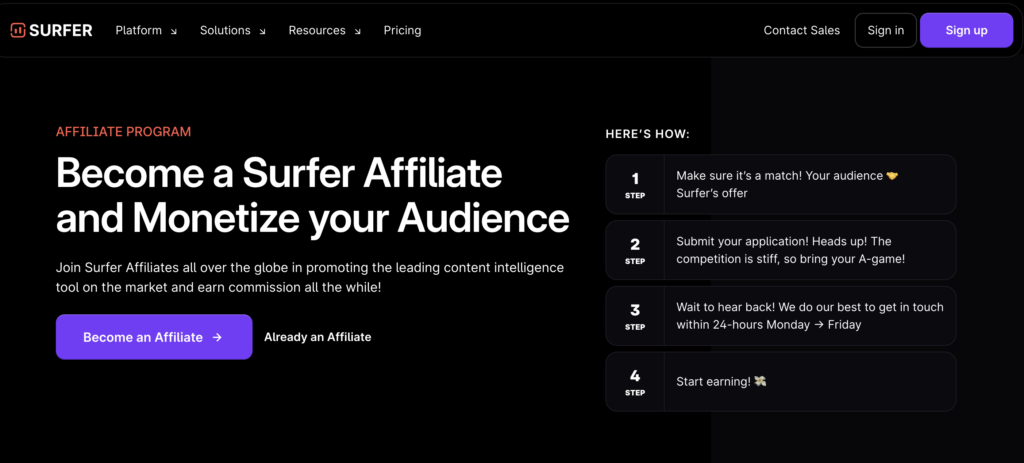Image resolution: width=1024 pixels, height=463 pixels.
Task: Click the flying money emoji in step 4
Action: pos(760,381)
